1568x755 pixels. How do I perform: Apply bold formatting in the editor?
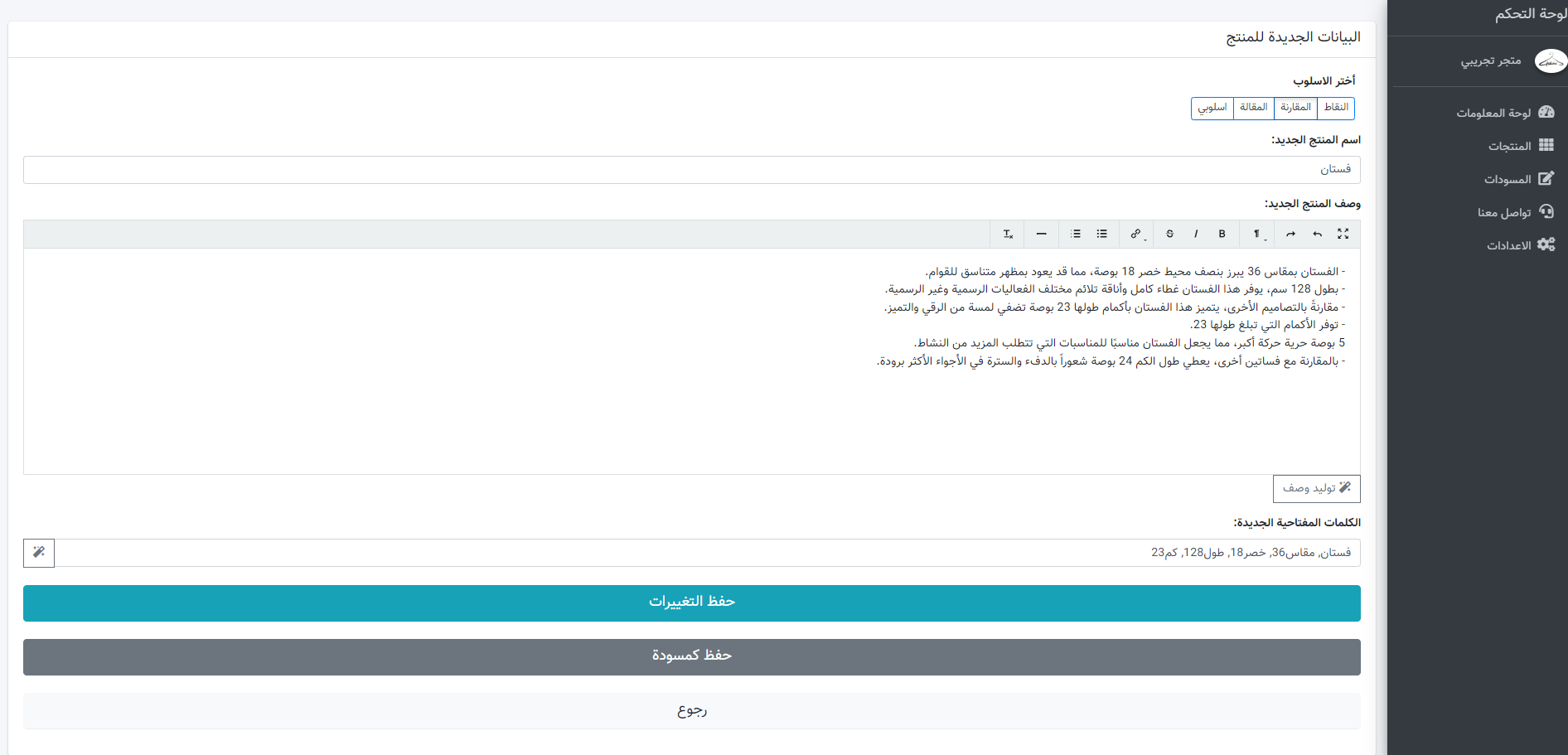tap(1222, 235)
